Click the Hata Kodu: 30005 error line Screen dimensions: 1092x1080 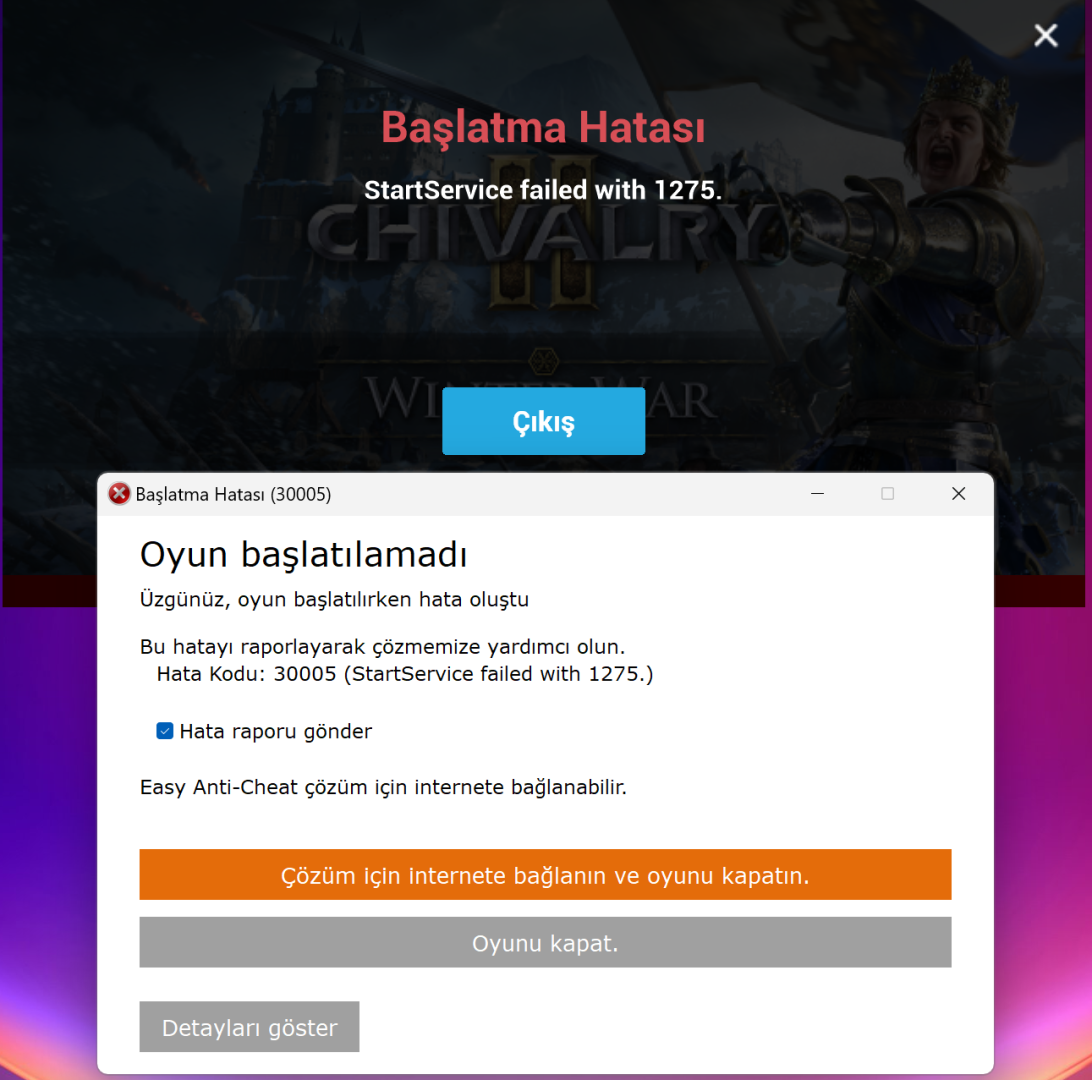pos(405,674)
